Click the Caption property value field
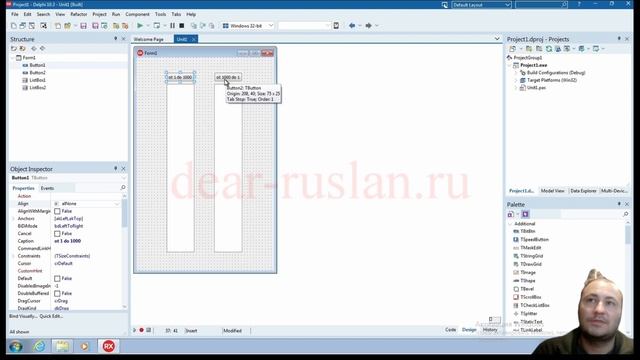Image resolution: width=640 pixels, height=360 pixels. coord(87,241)
